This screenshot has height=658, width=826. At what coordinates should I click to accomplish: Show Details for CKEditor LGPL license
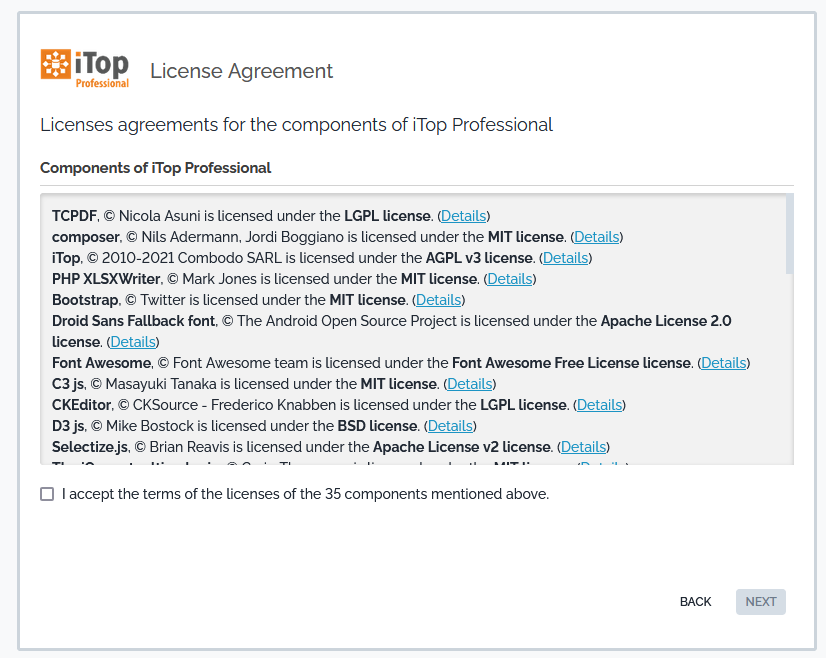[x=600, y=405]
